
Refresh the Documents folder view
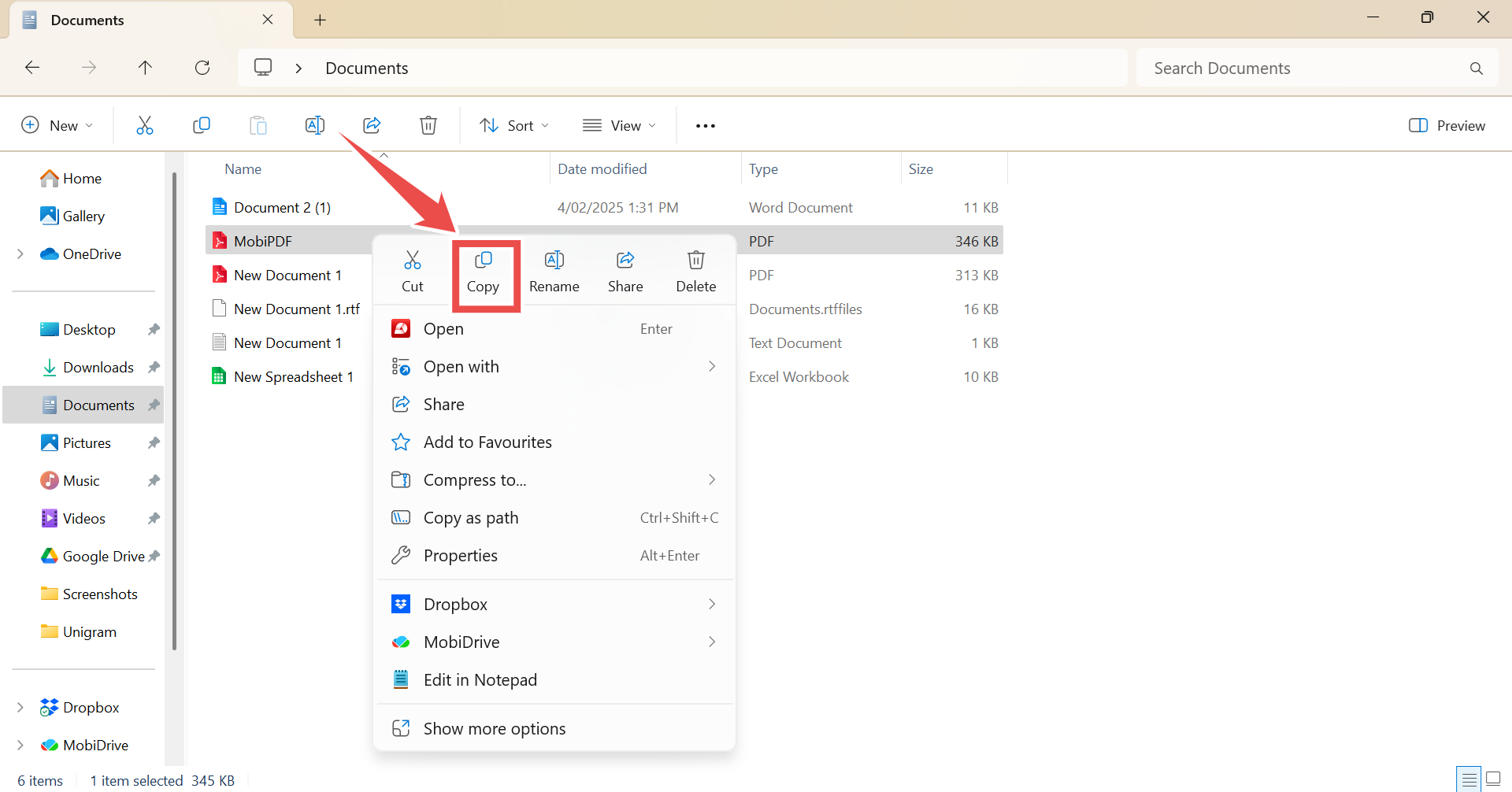tap(202, 68)
